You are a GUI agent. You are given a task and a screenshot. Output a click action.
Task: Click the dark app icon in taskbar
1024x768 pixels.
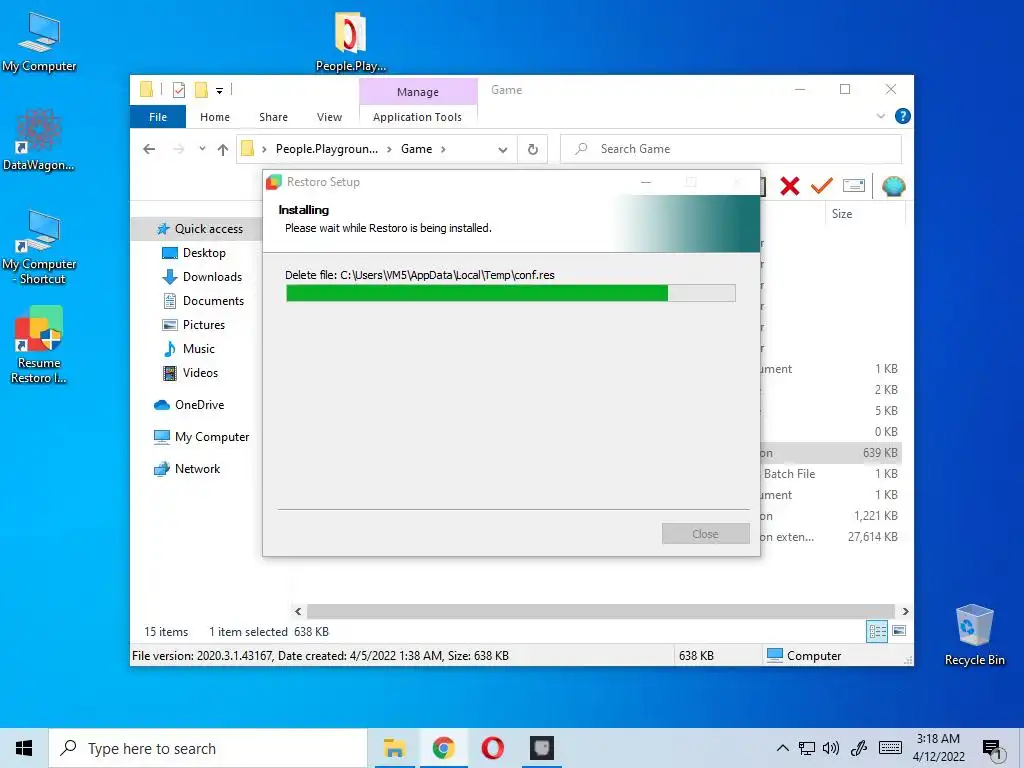coord(541,748)
